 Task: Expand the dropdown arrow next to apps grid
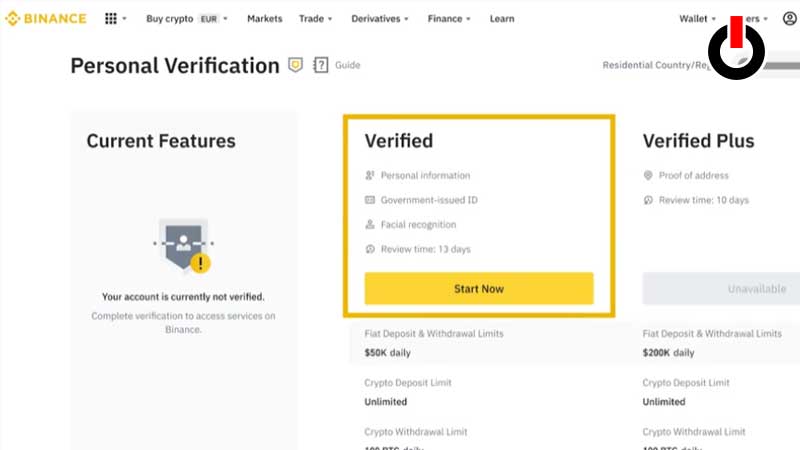tap(124, 19)
